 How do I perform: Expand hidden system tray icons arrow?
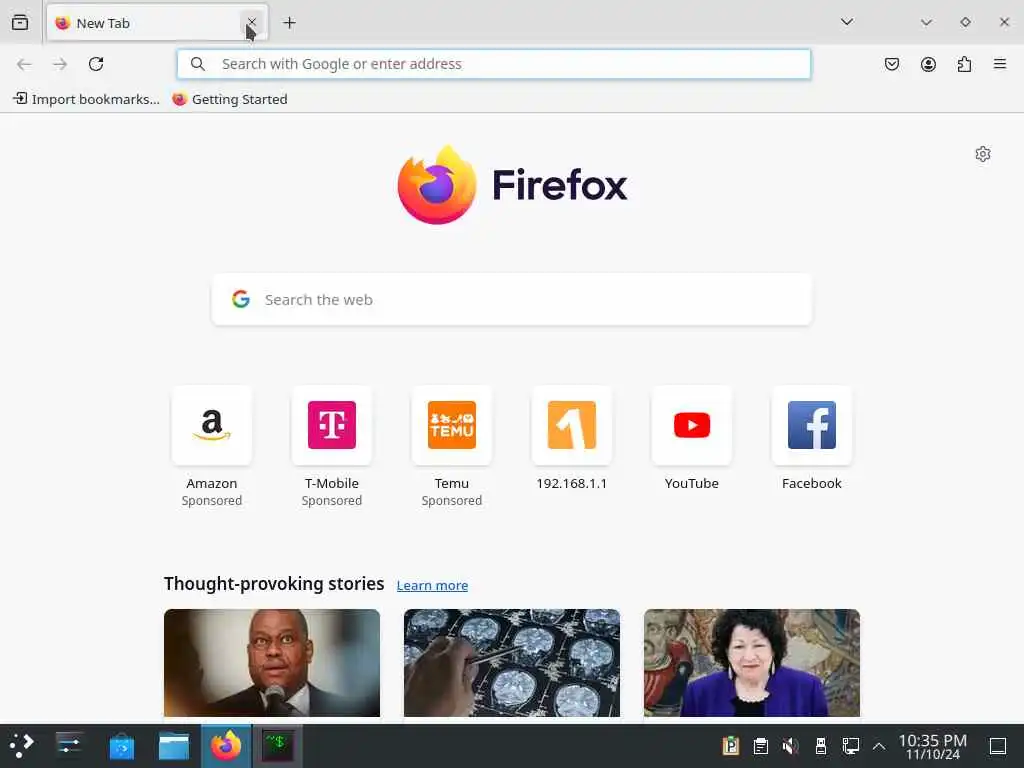click(x=879, y=746)
